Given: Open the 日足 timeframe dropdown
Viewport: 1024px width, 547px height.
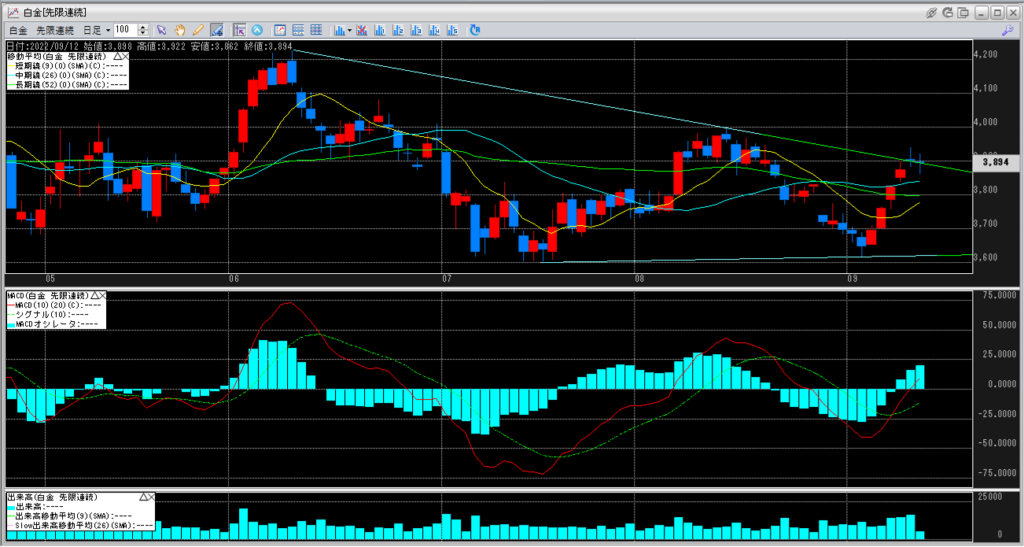Looking at the screenshot, I should 97,30.
